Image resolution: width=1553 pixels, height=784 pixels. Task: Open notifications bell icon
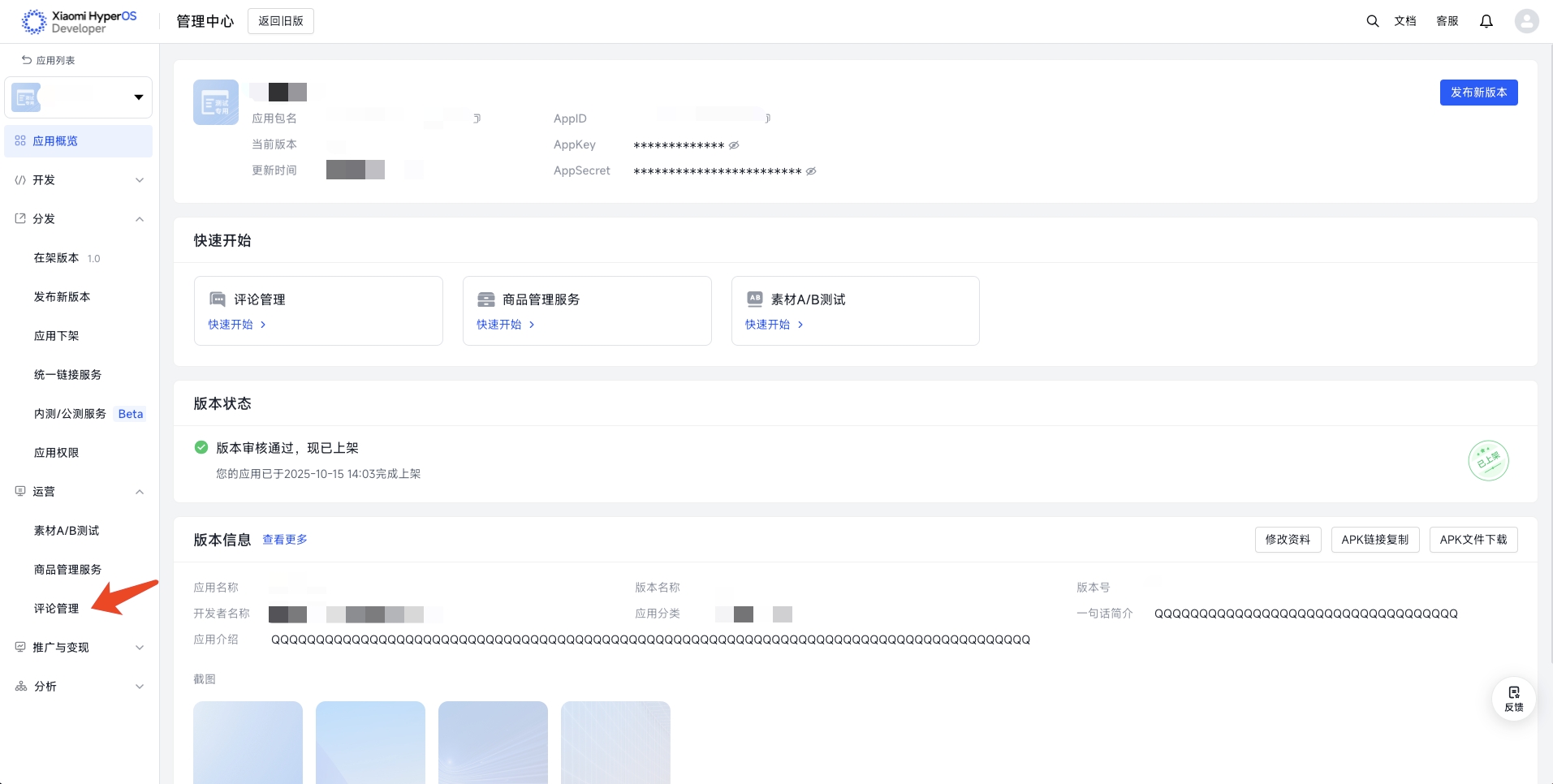(x=1486, y=21)
